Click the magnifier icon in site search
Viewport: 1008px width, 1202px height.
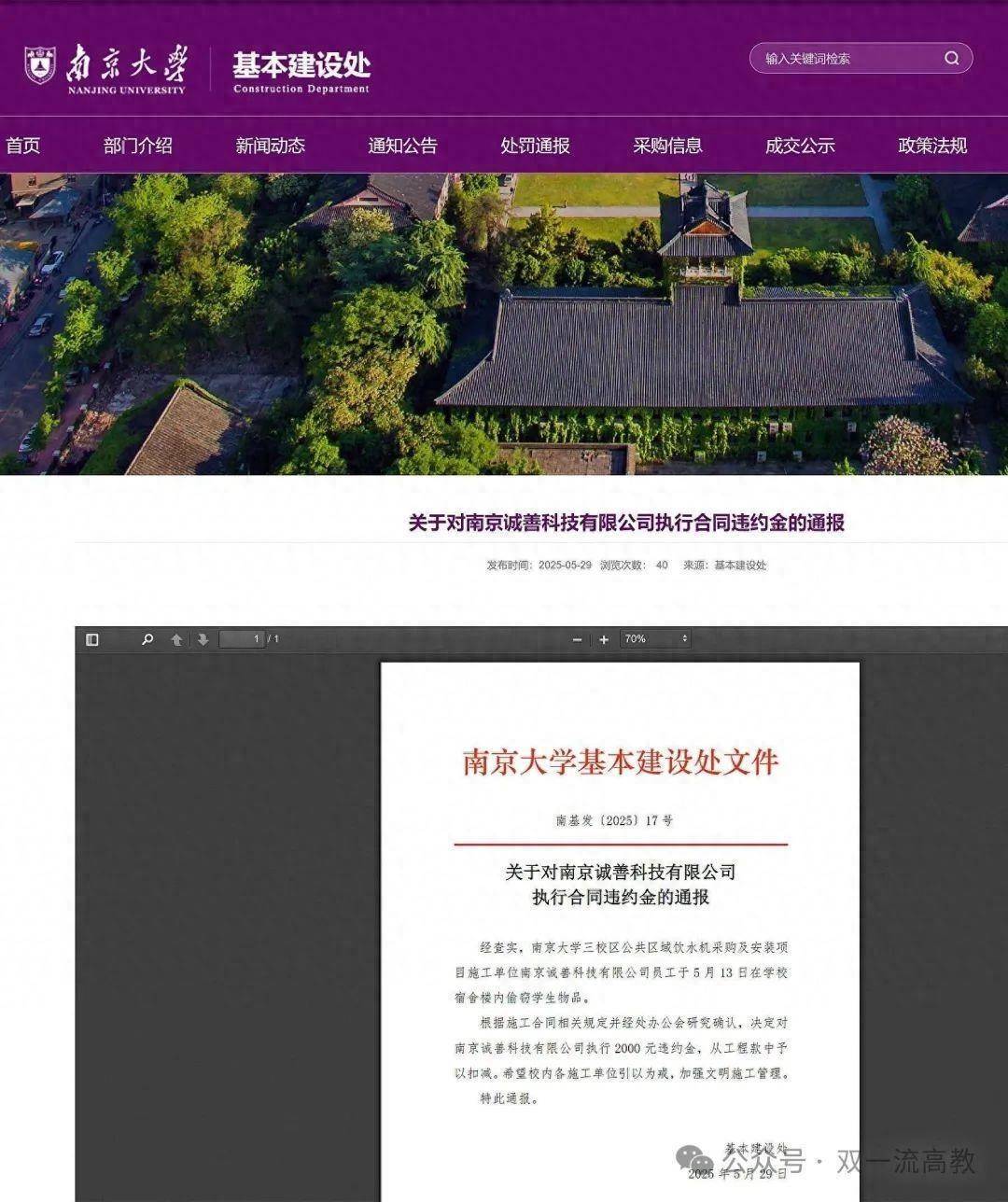(x=951, y=58)
